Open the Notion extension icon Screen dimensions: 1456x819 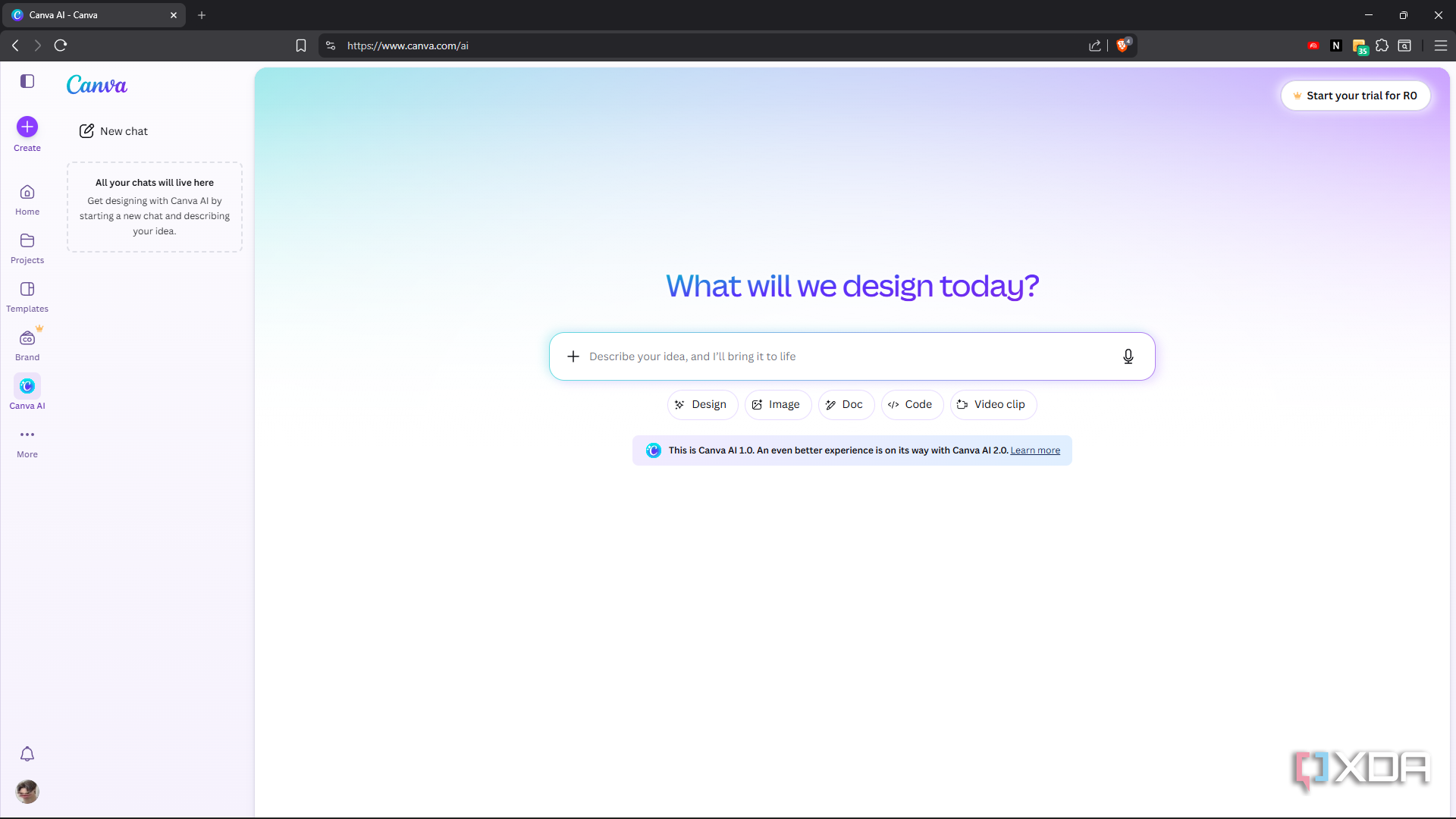pyautogui.click(x=1336, y=45)
